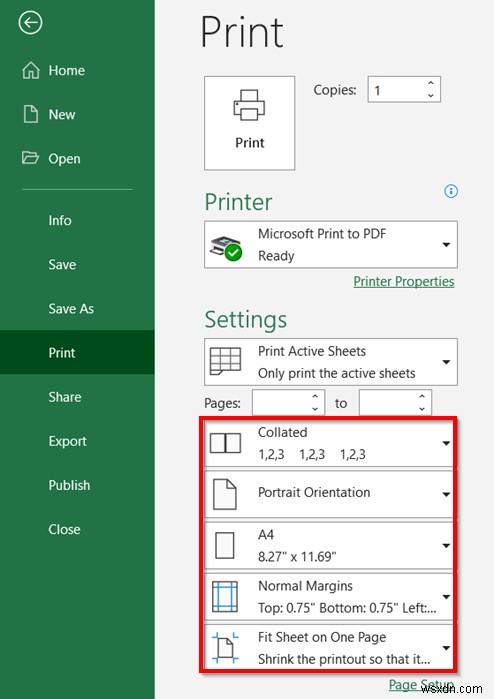Screen dimensions: 494x699
Task: Click the back arrow circle icon
Action: pyautogui.click(x=30, y=22)
